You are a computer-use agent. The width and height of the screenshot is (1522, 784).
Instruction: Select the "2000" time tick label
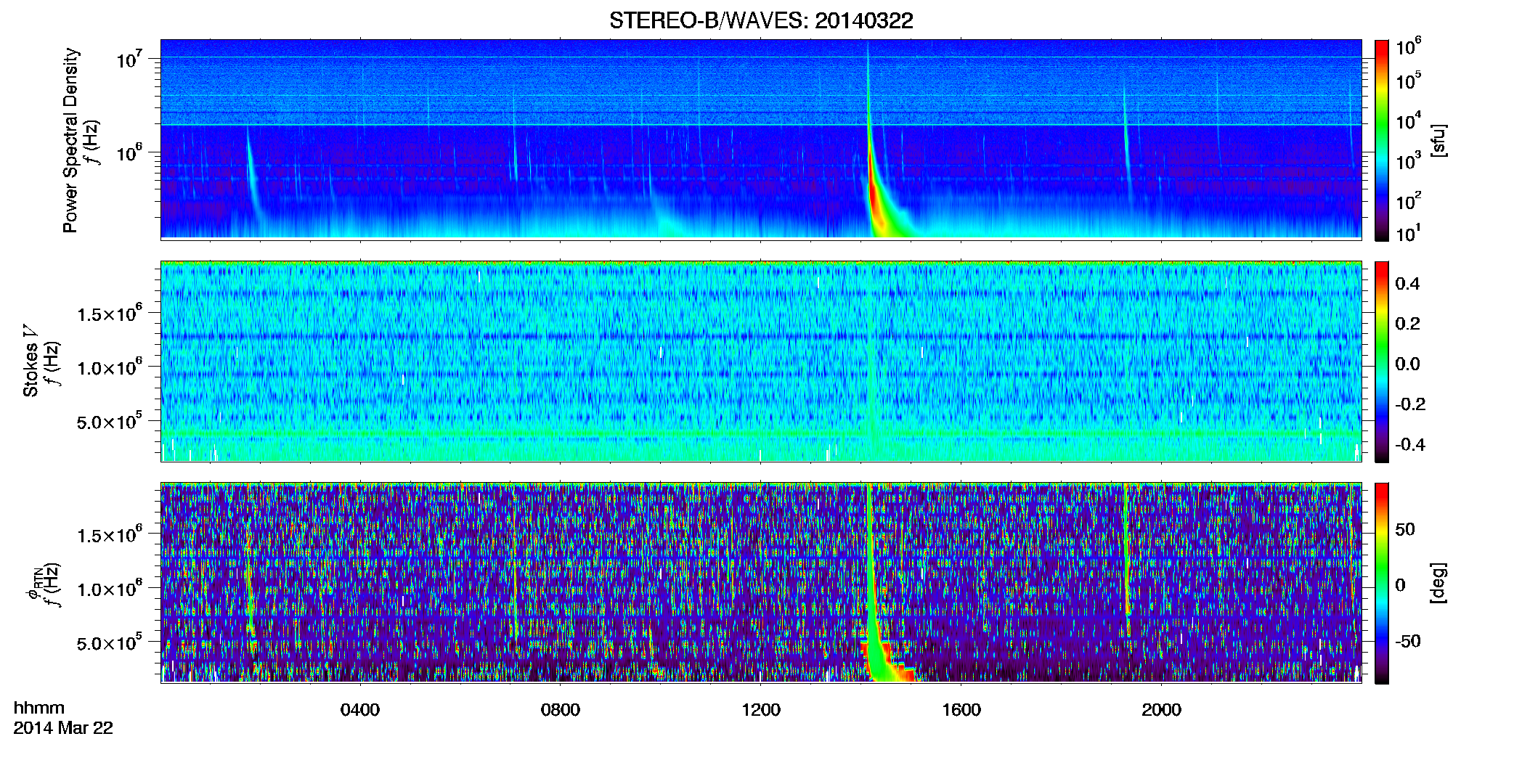coord(1162,710)
